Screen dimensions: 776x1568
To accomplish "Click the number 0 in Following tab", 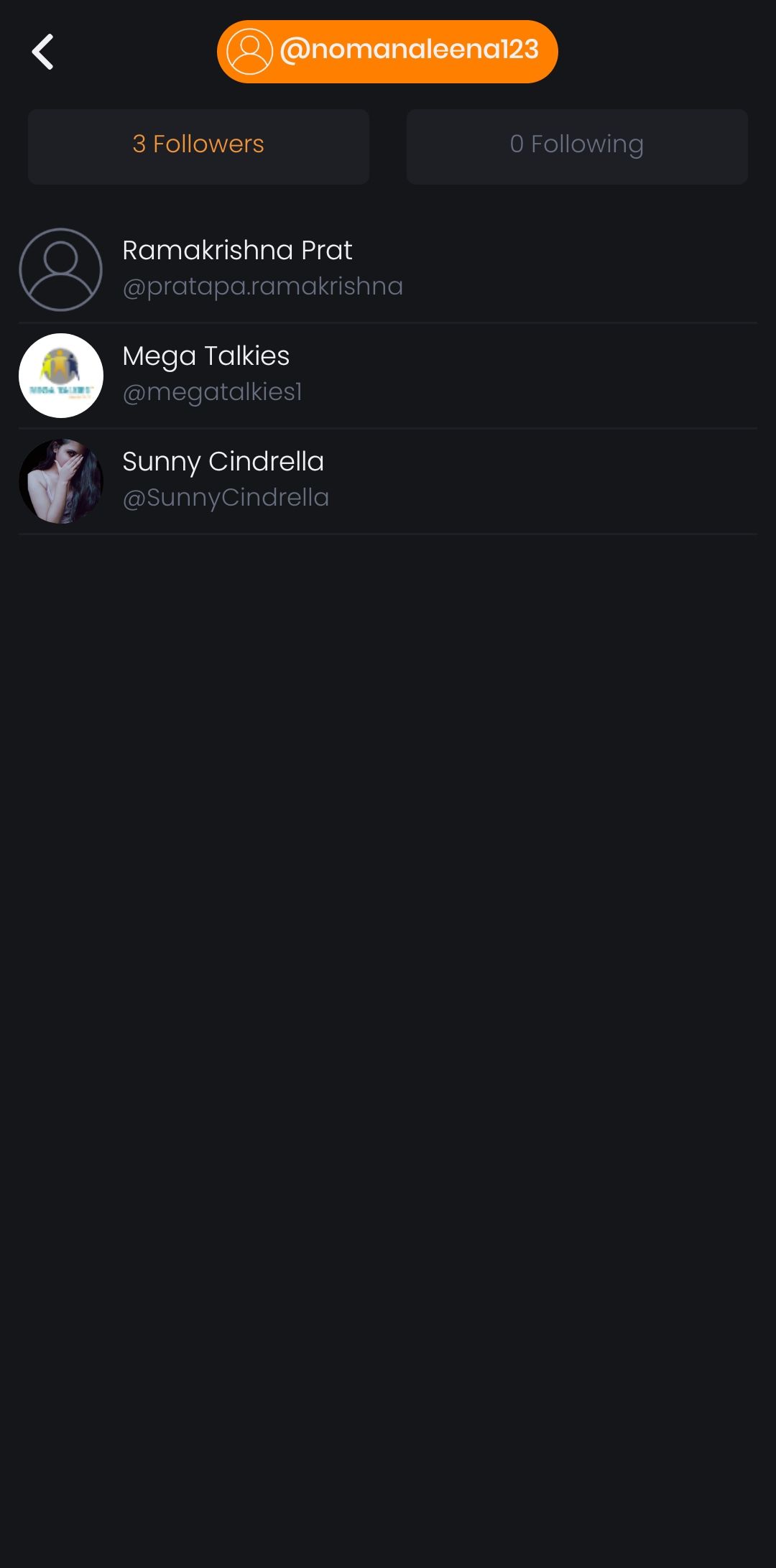I will coord(517,144).
